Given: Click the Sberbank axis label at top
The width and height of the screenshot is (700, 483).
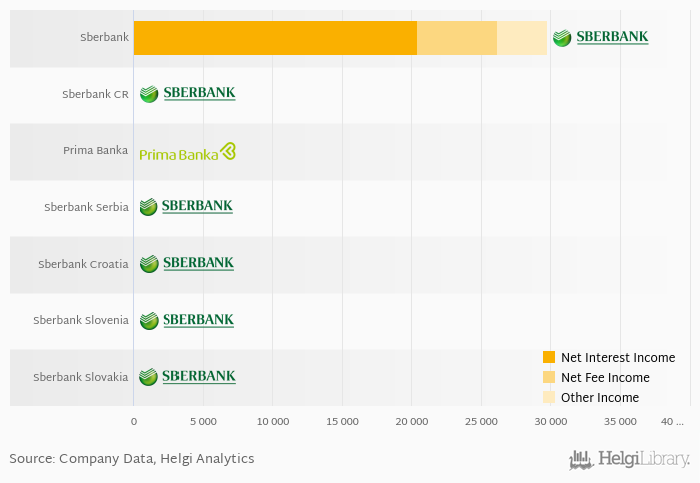Looking at the screenshot, I should tap(104, 38).
